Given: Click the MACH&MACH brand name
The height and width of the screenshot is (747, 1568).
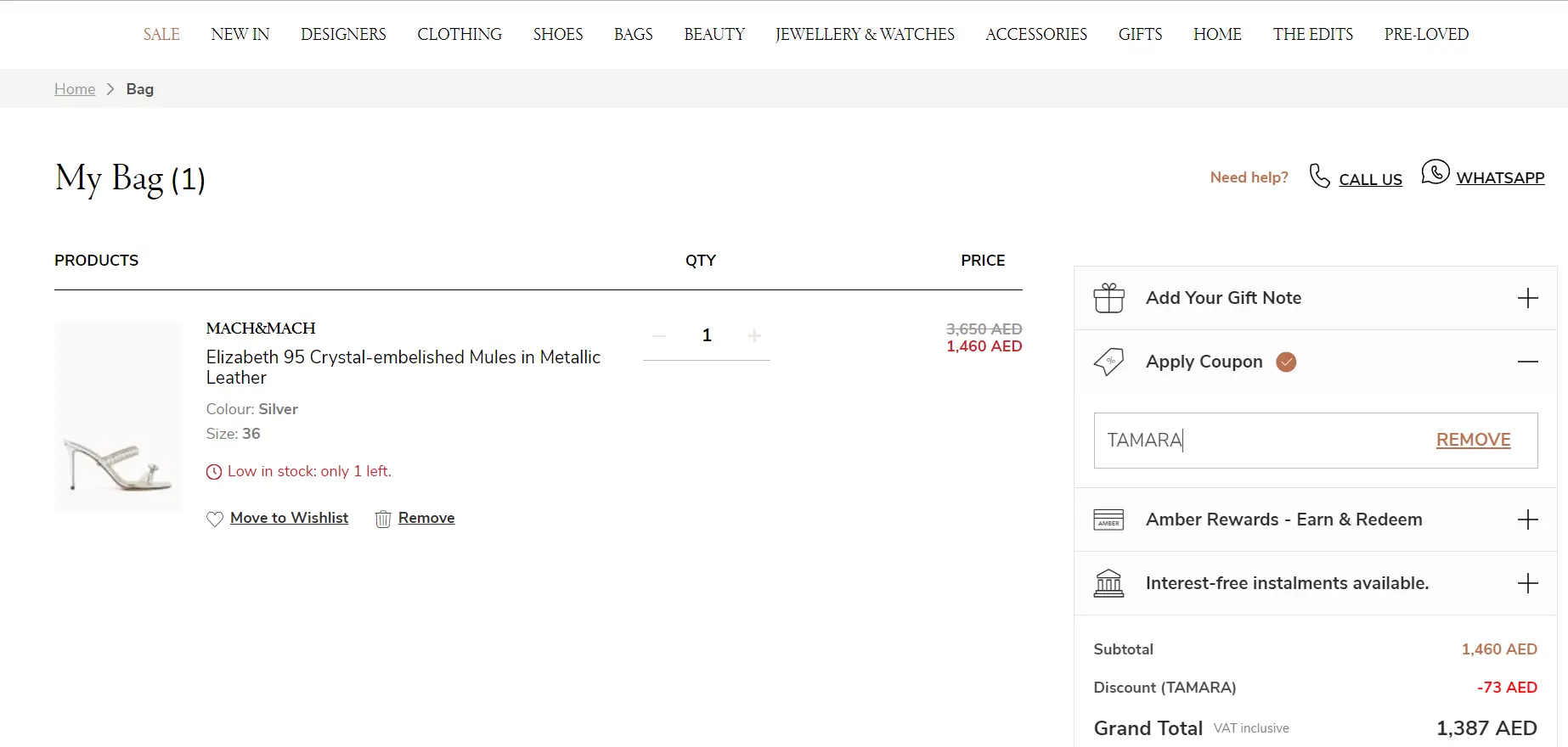Looking at the screenshot, I should click(x=261, y=328).
